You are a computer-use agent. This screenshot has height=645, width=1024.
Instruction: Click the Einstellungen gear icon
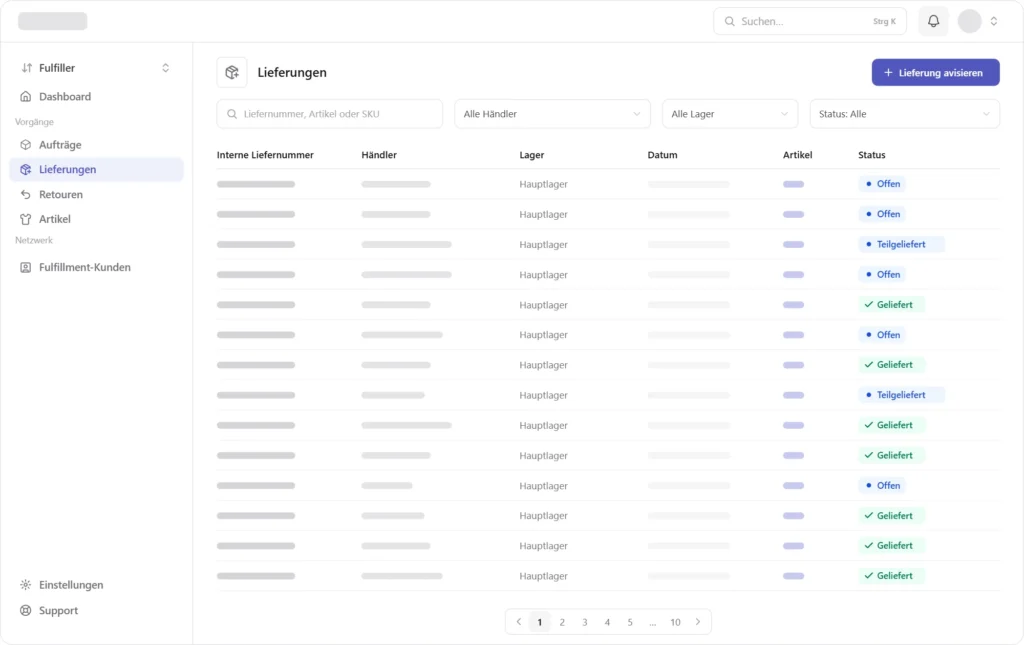25,585
